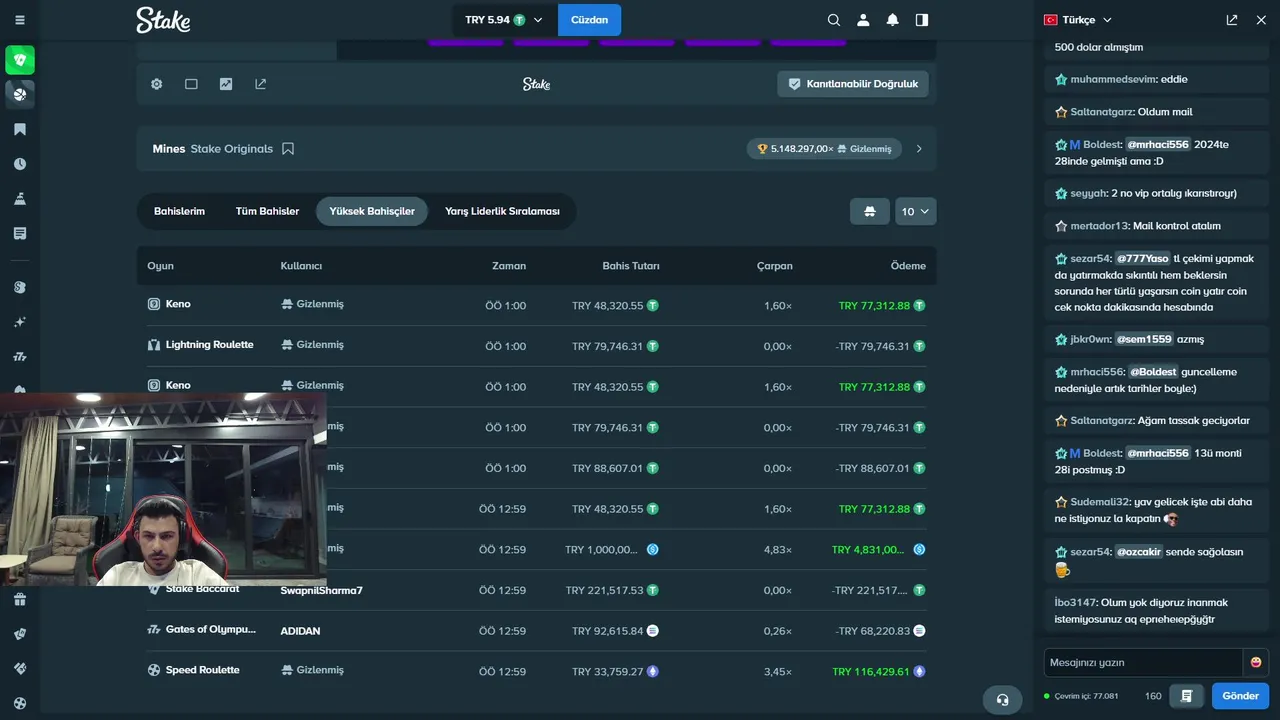The image size is (1280, 720).
Task: Click the Stake logo in the header
Action: click(x=163, y=20)
